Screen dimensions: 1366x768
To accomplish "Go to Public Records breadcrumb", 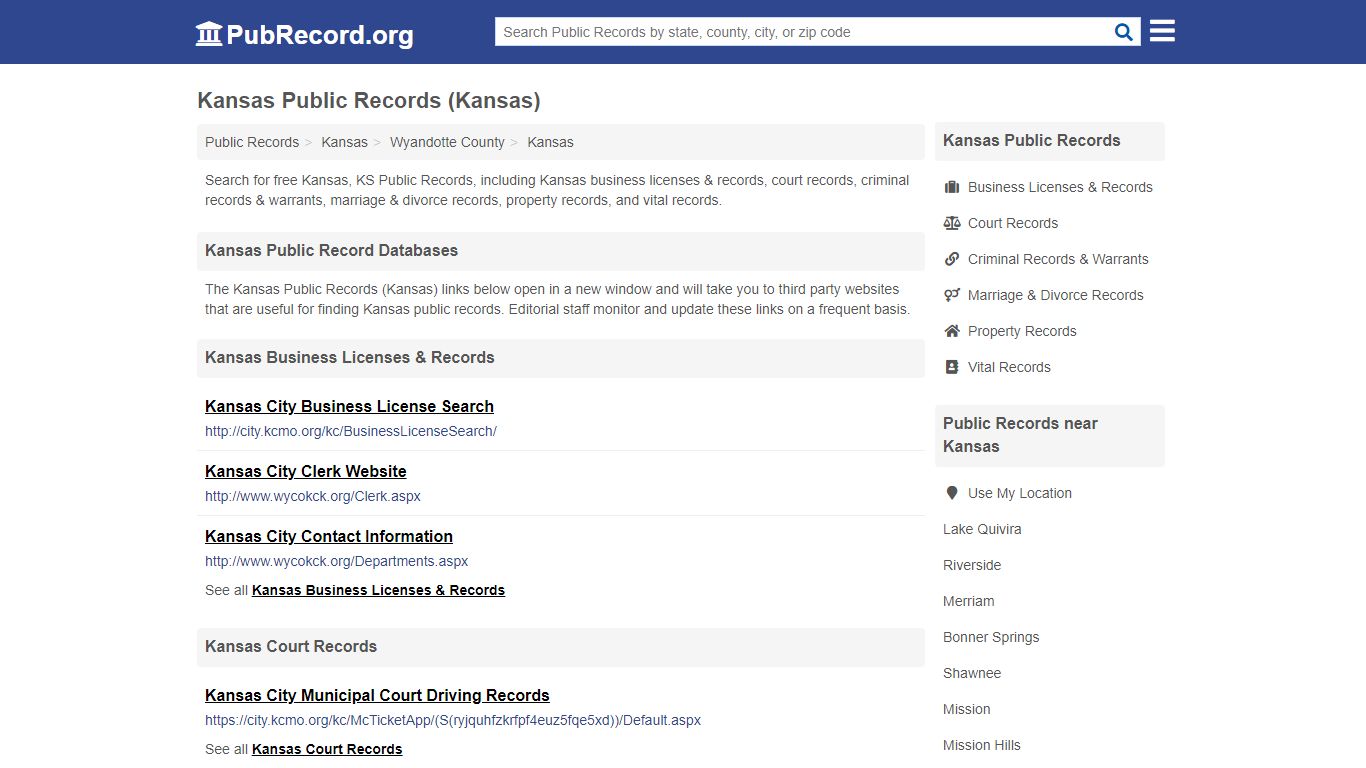I will coord(252,142).
